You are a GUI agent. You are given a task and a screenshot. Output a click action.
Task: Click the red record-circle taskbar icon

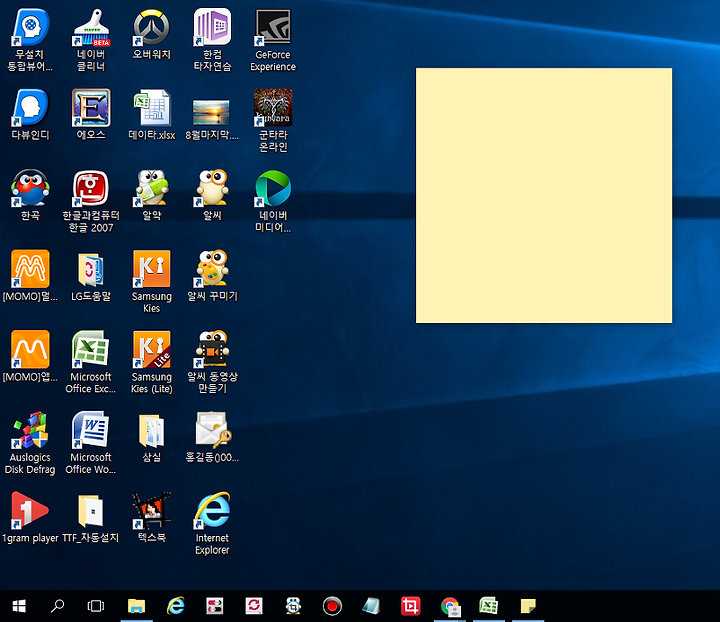pos(332,606)
